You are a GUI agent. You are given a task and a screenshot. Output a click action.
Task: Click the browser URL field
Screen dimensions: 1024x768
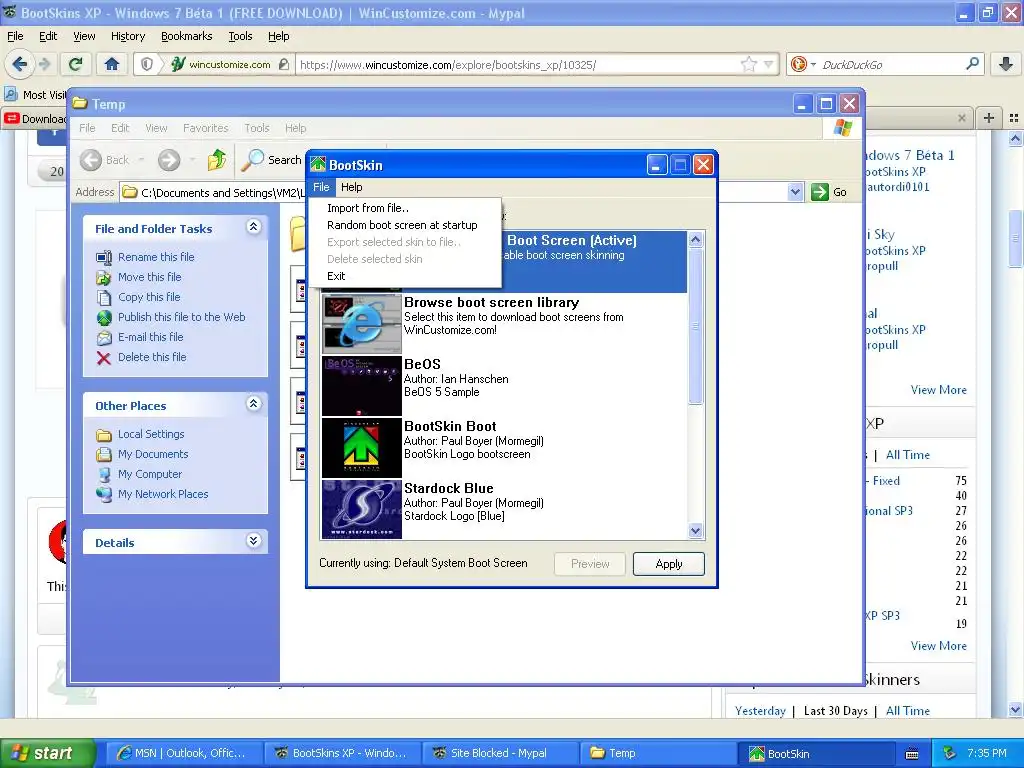click(x=519, y=65)
